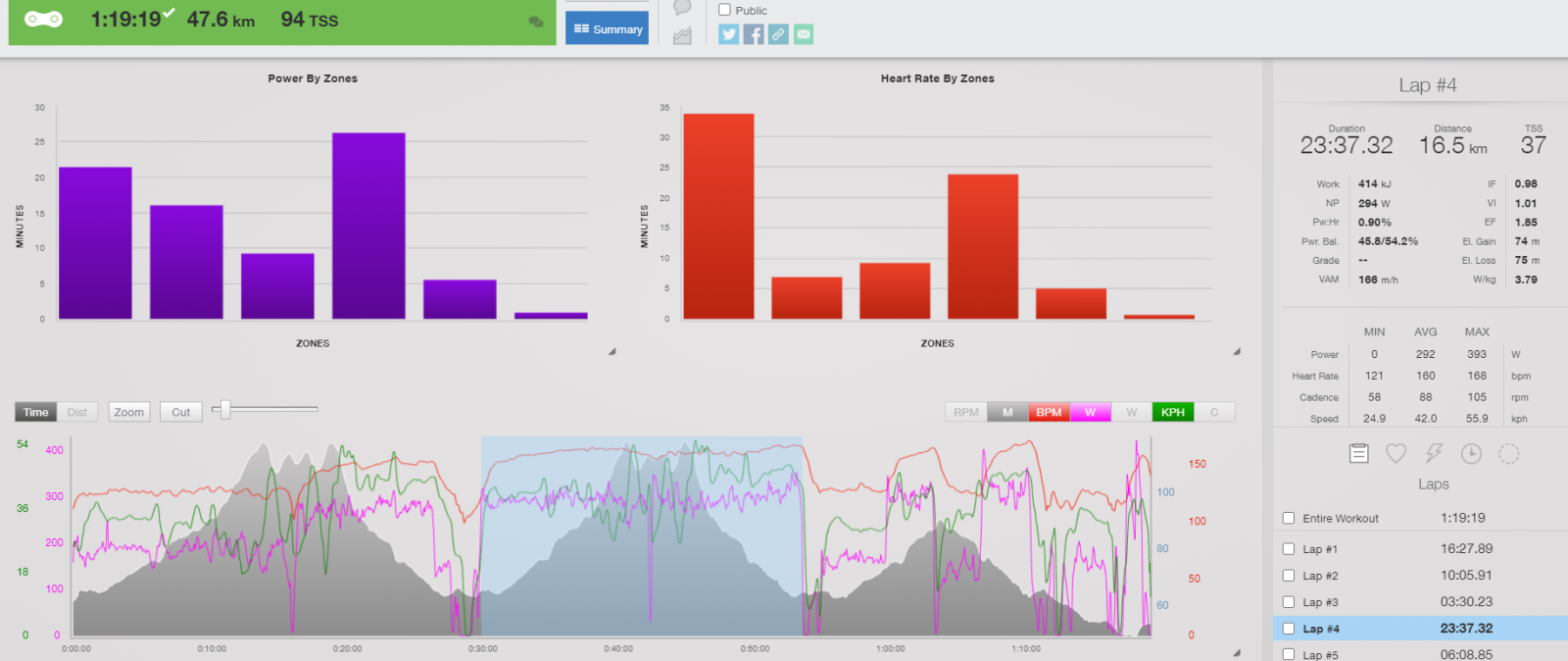Open the laps clipboard icon
The width and height of the screenshot is (1568, 661).
click(1358, 453)
